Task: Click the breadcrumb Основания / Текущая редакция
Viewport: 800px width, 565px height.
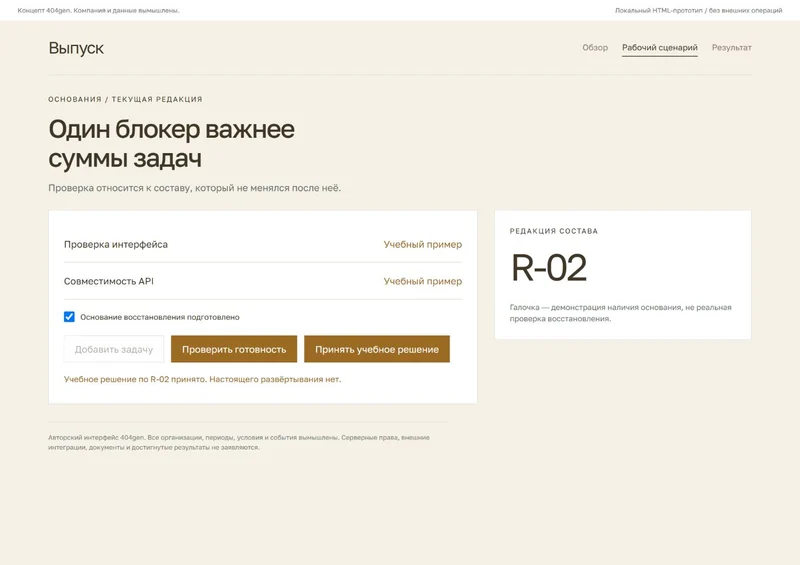Action: [126, 99]
